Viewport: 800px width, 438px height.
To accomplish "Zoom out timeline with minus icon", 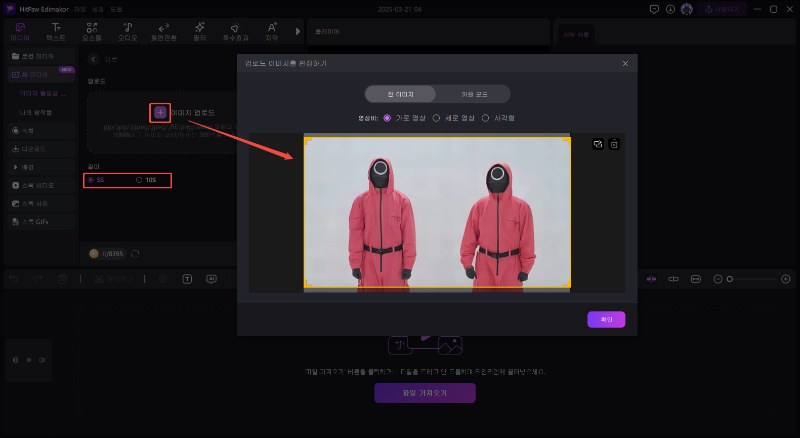I will coord(718,279).
